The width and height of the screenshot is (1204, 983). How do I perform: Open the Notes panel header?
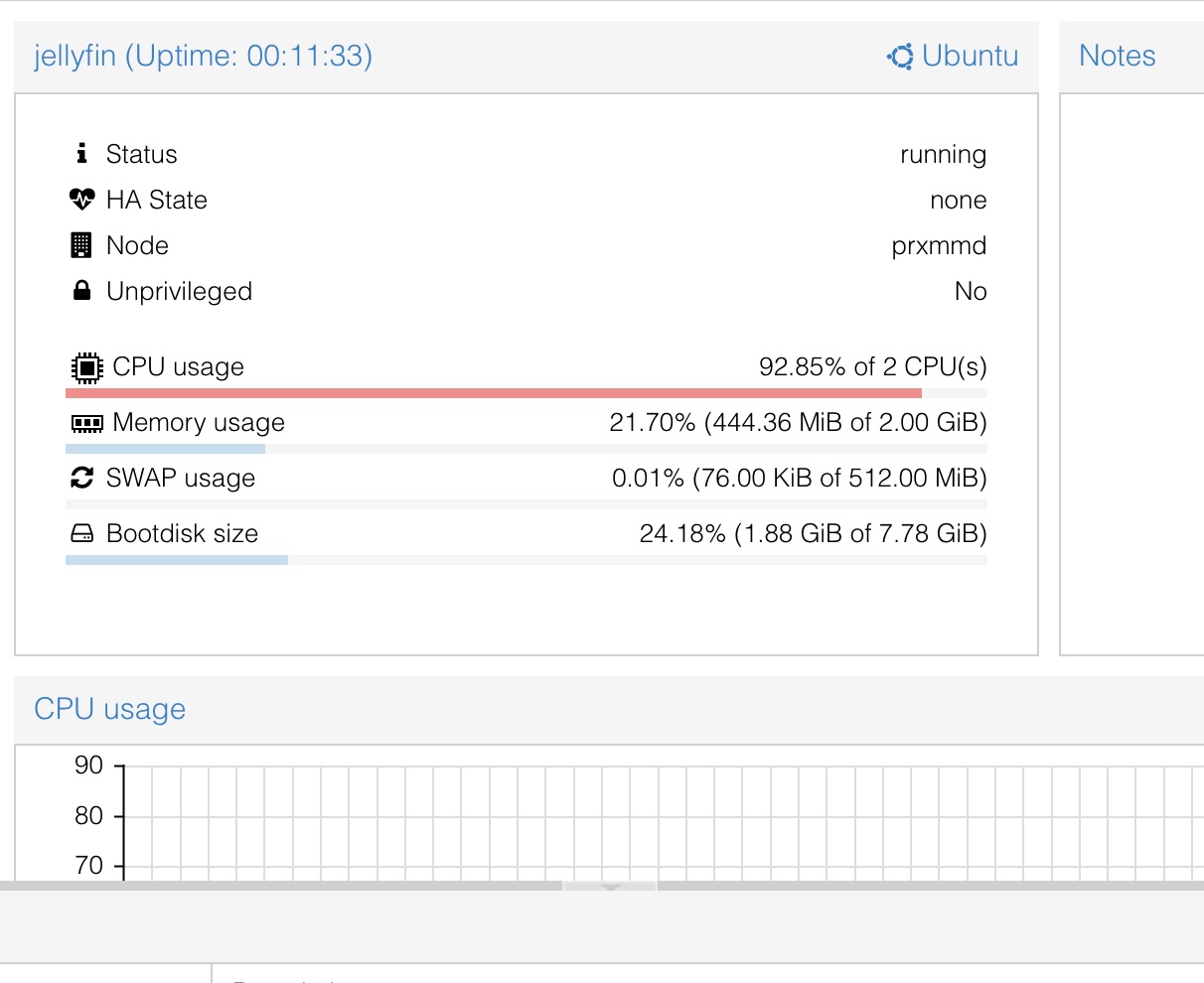(x=1117, y=56)
